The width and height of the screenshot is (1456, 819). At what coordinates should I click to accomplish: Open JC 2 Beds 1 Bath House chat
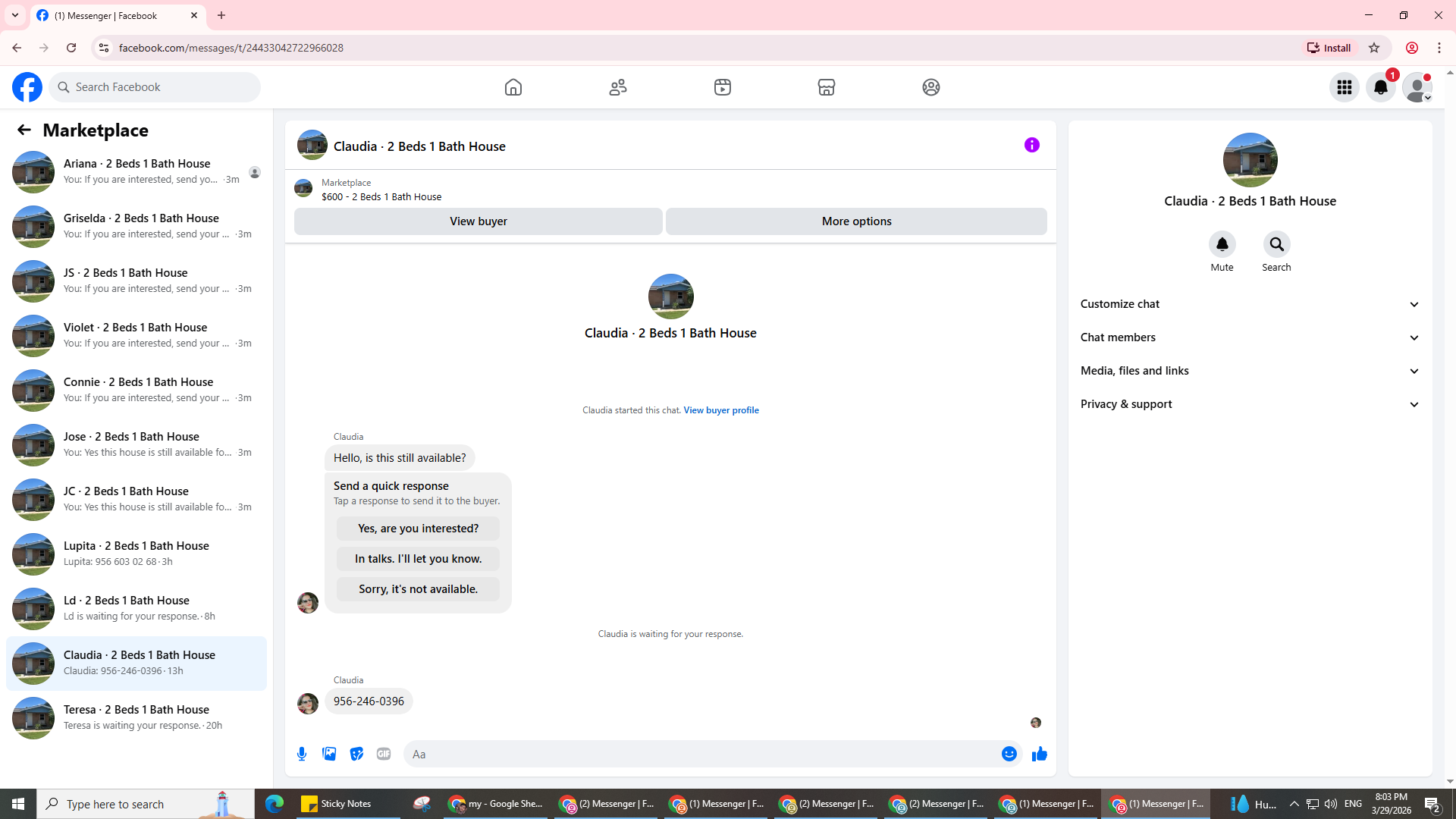[136, 500]
